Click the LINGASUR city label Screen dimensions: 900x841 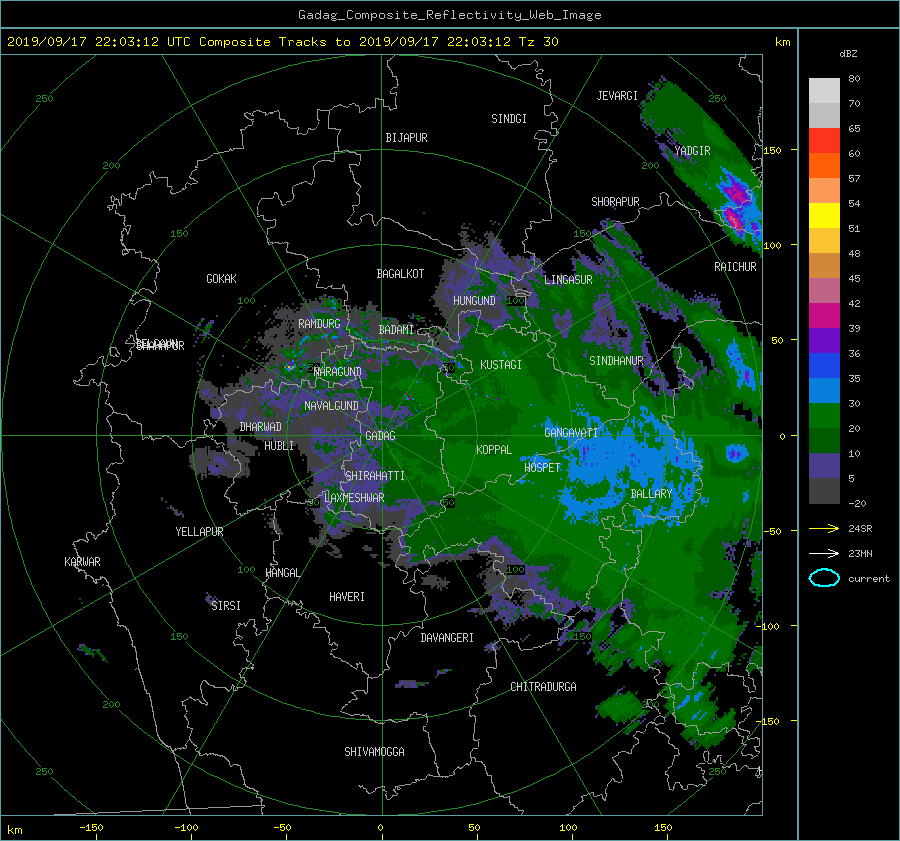point(568,280)
